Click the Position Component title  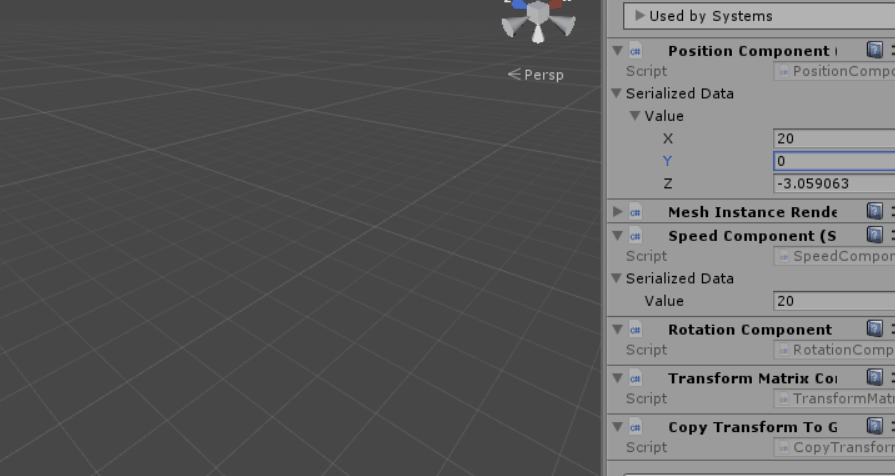(x=752, y=51)
